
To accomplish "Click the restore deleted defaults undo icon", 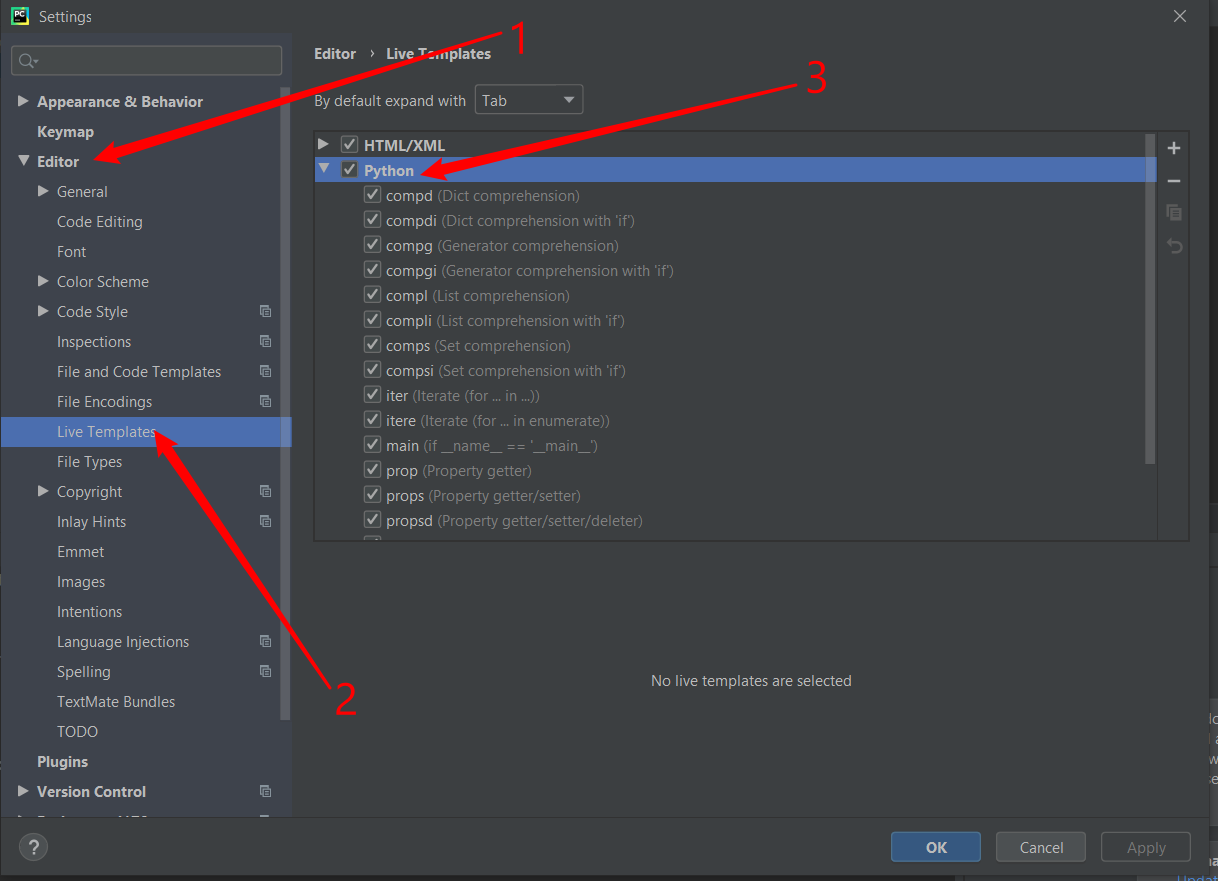I will pyautogui.click(x=1174, y=246).
